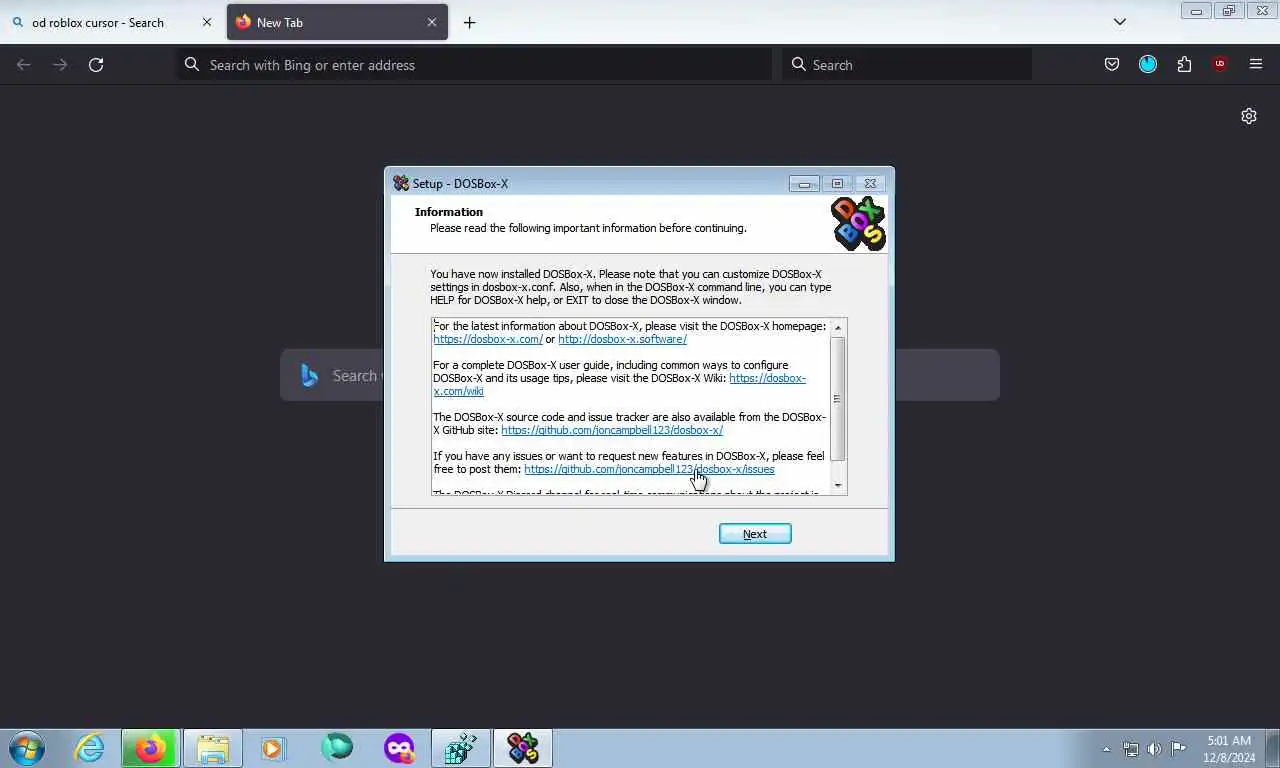Close the DOSBox-X setup window
1280x768 pixels.
[870, 183]
